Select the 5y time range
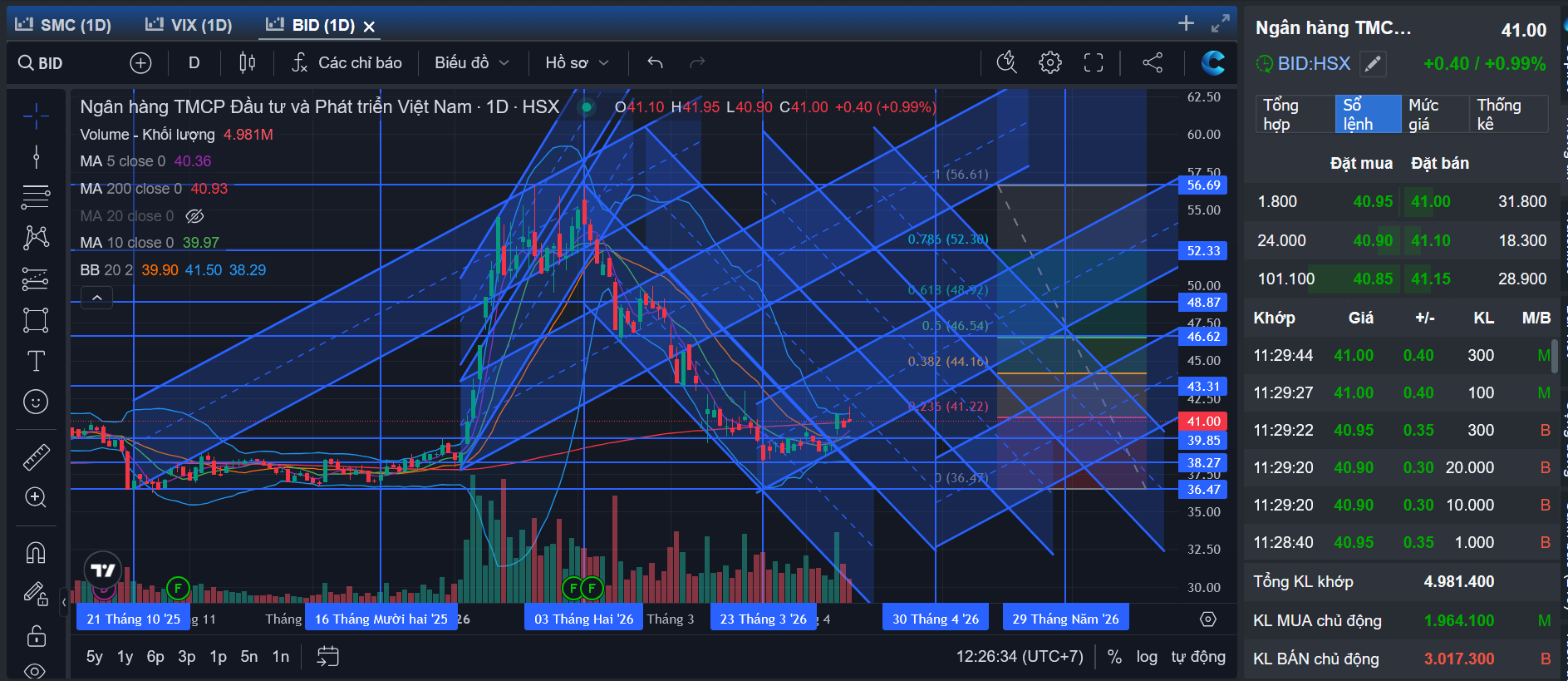Screen dimensions: 1568x681 click(95, 657)
